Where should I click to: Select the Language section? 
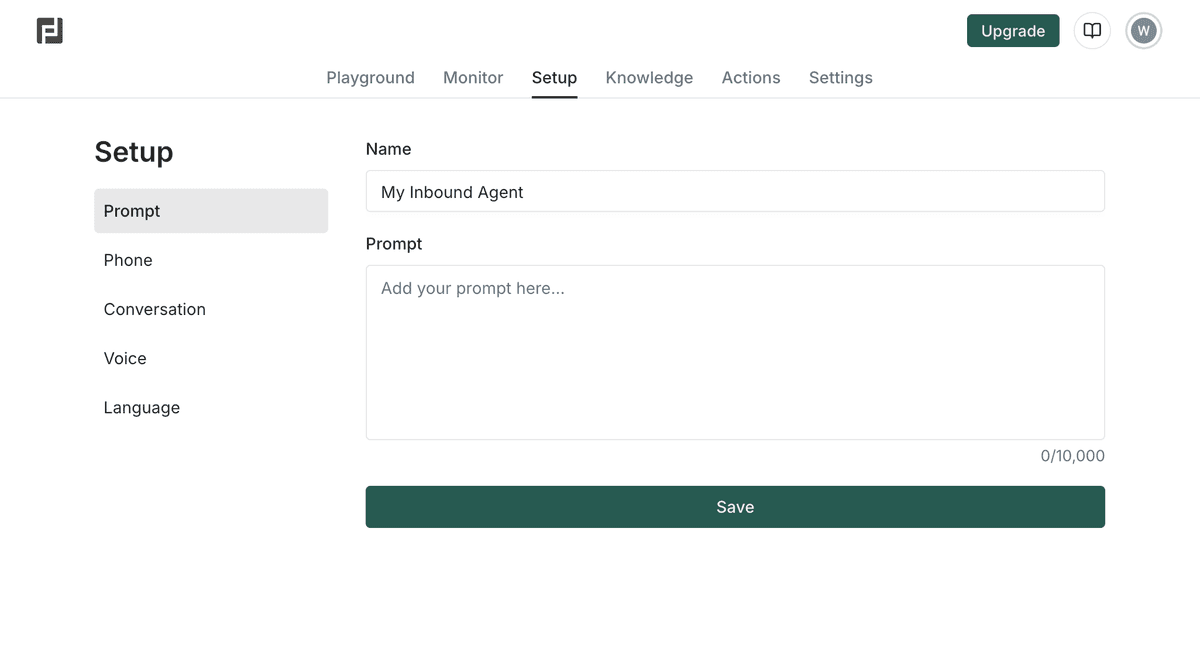pos(141,407)
